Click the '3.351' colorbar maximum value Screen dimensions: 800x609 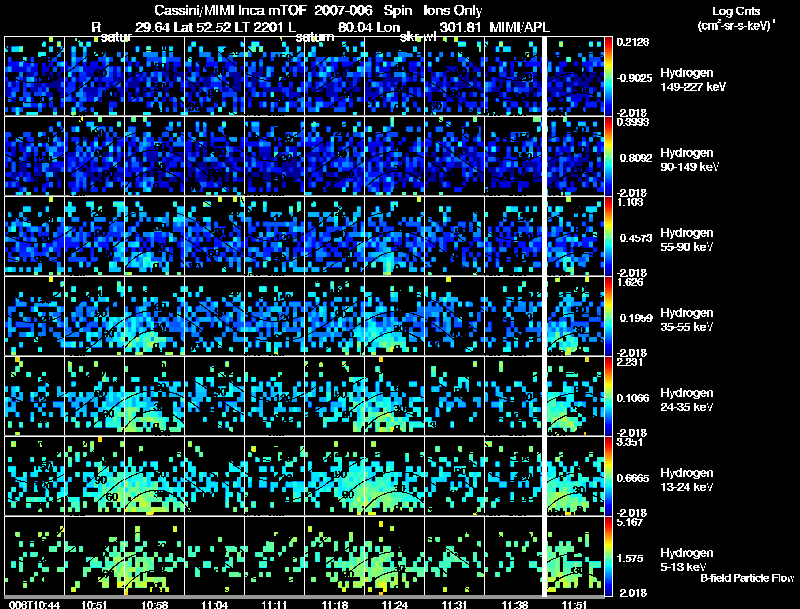tap(630, 443)
